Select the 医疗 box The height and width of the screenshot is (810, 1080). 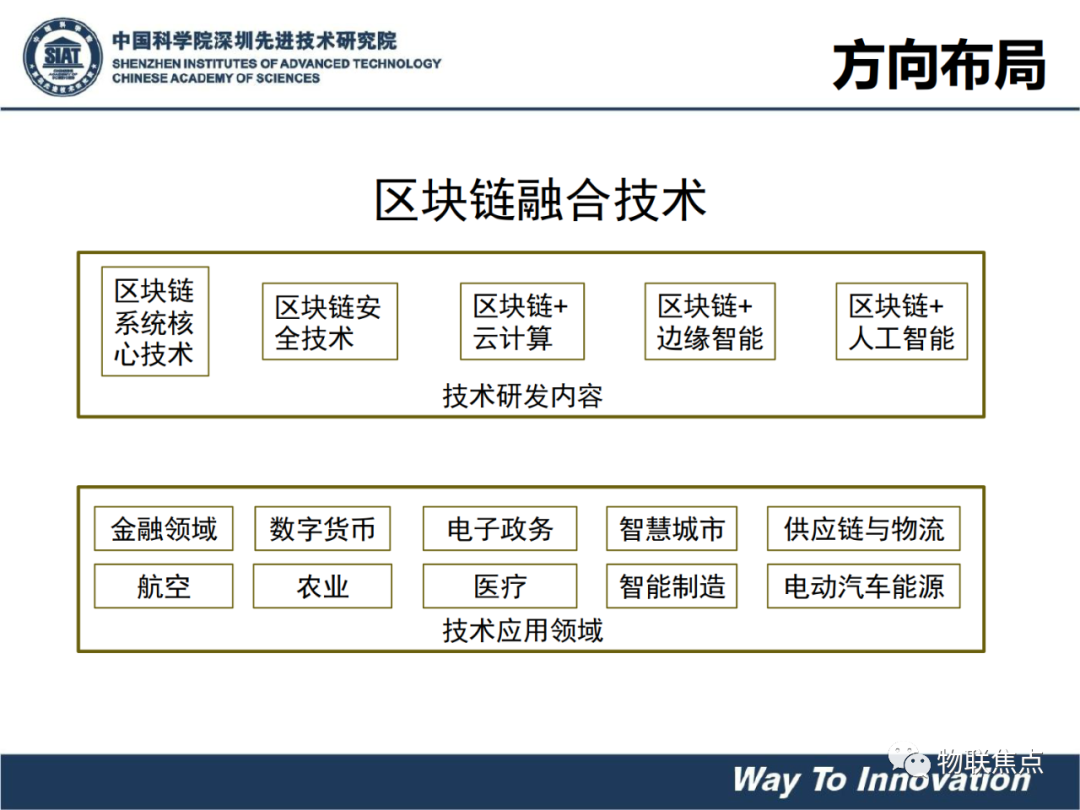click(500, 586)
